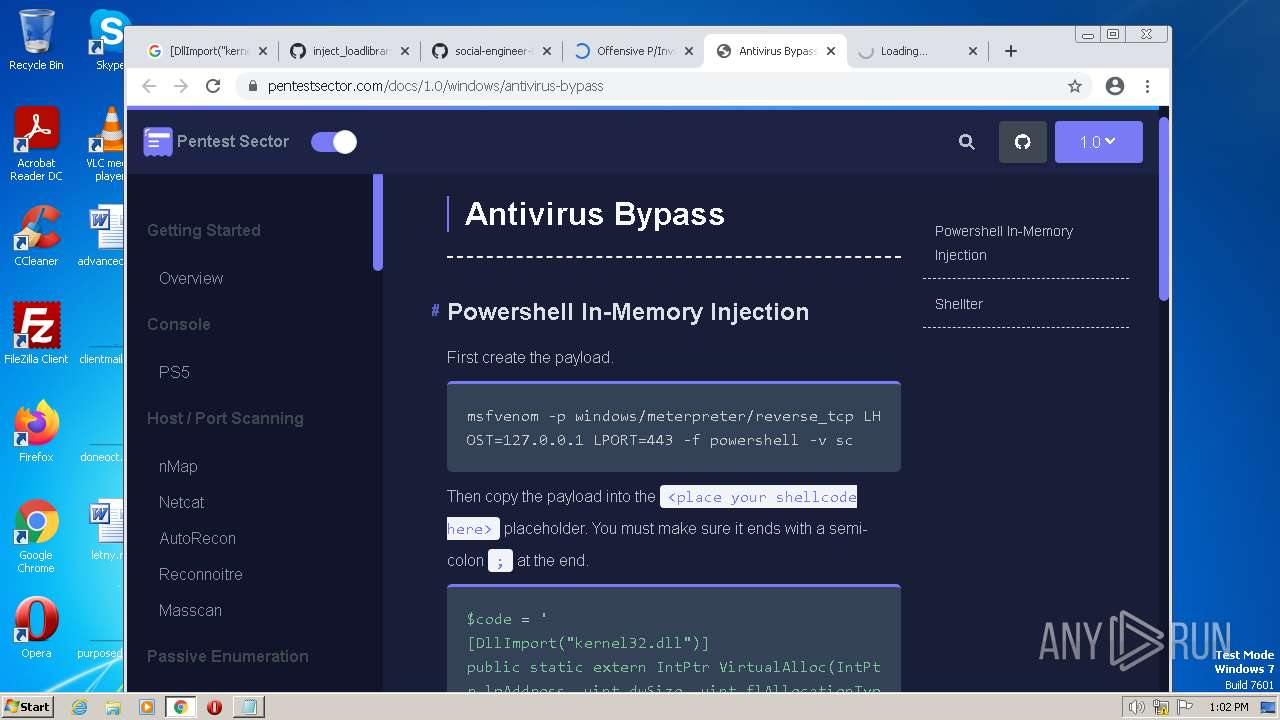Image resolution: width=1280 pixels, height=720 pixels.
Task: Open the Chrome three-dot menu
Action: click(x=1148, y=86)
